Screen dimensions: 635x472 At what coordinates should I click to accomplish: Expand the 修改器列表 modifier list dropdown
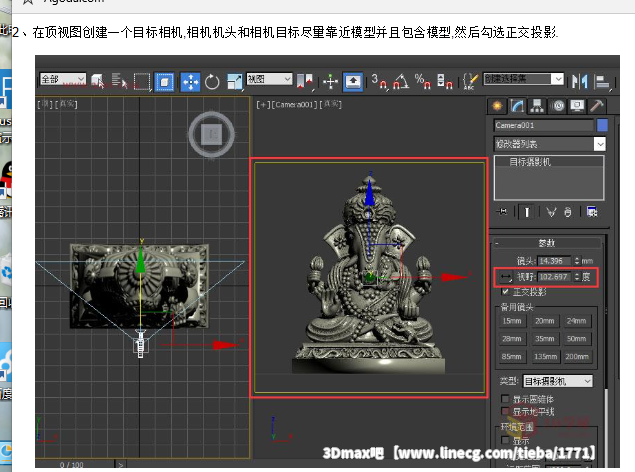pos(550,144)
